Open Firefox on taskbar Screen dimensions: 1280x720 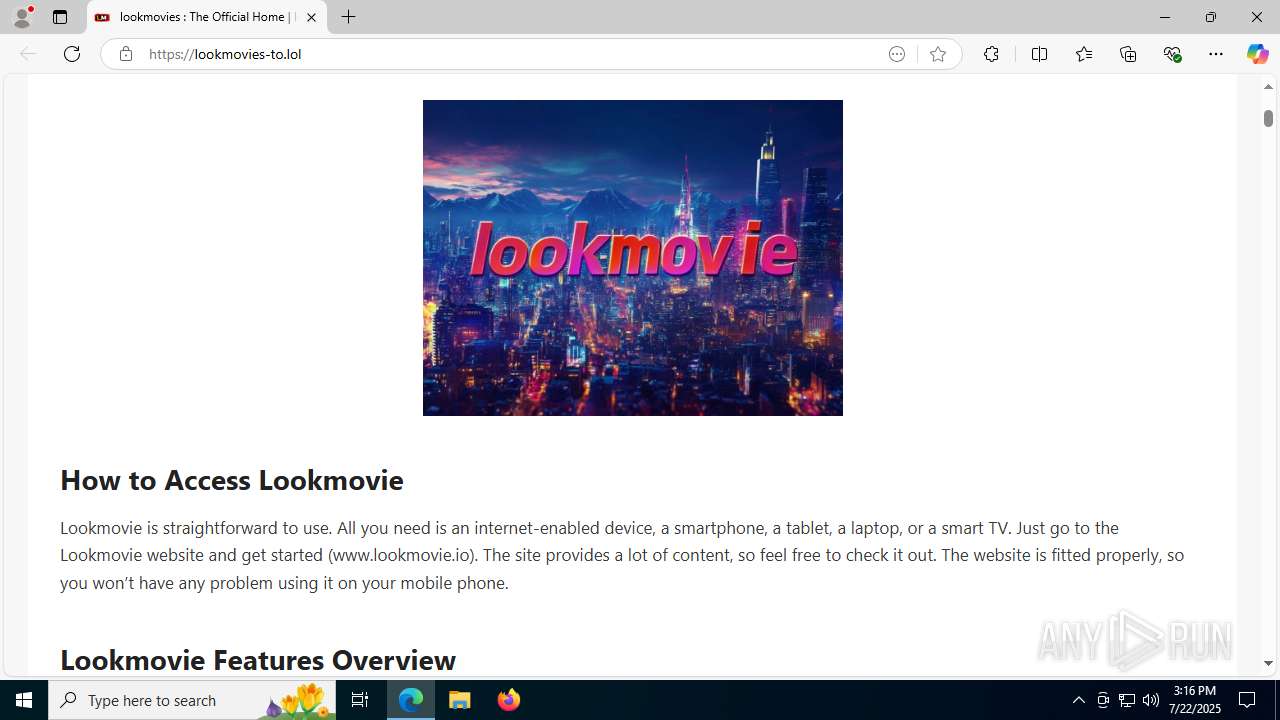(509, 700)
